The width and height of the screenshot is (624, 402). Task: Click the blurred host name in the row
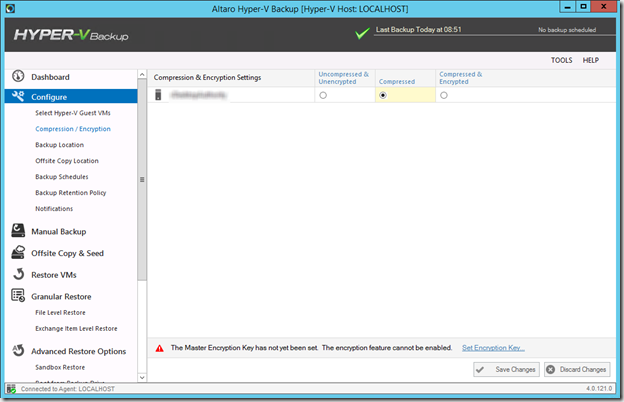198,95
